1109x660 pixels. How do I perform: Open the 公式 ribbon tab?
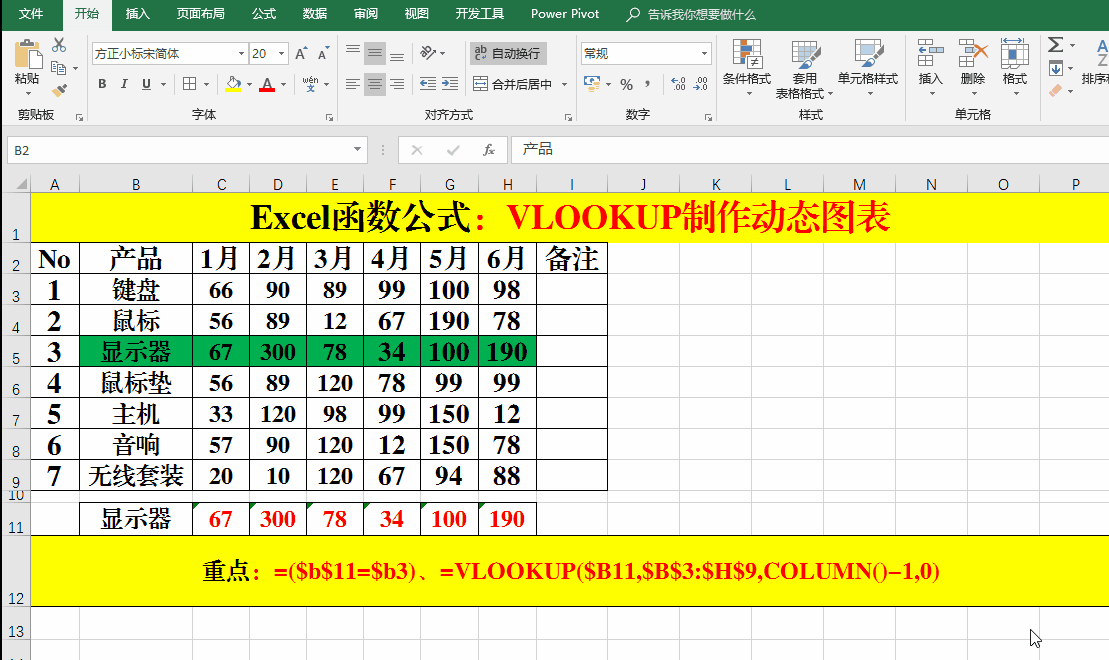click(x=264, y=14)
